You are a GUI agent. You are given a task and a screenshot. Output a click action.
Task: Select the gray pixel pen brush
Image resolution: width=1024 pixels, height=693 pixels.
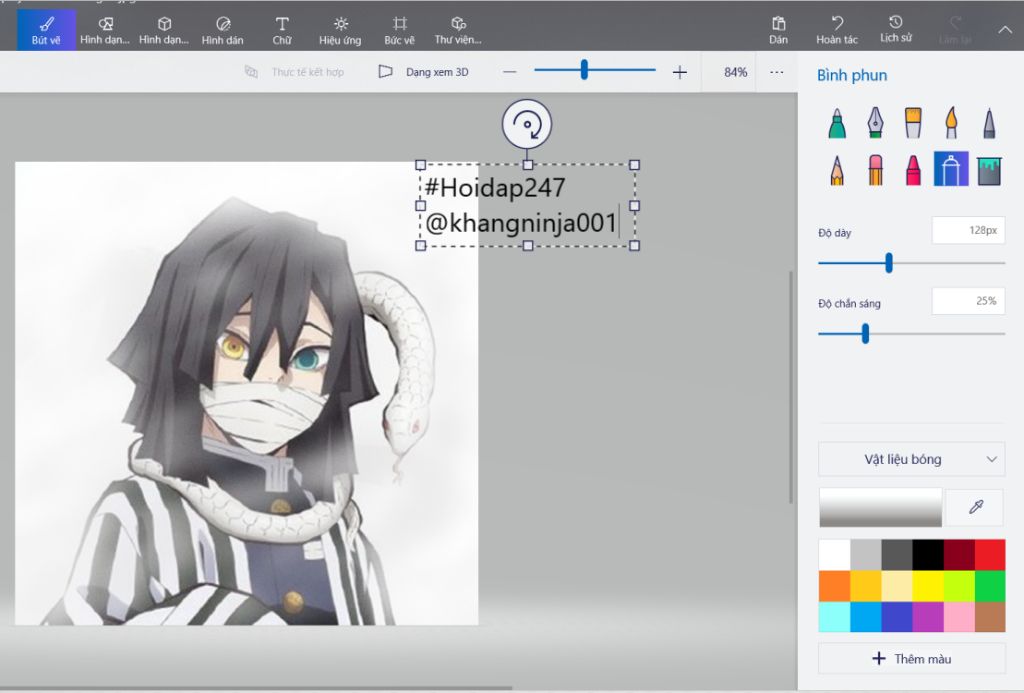(x=989, y=122)
